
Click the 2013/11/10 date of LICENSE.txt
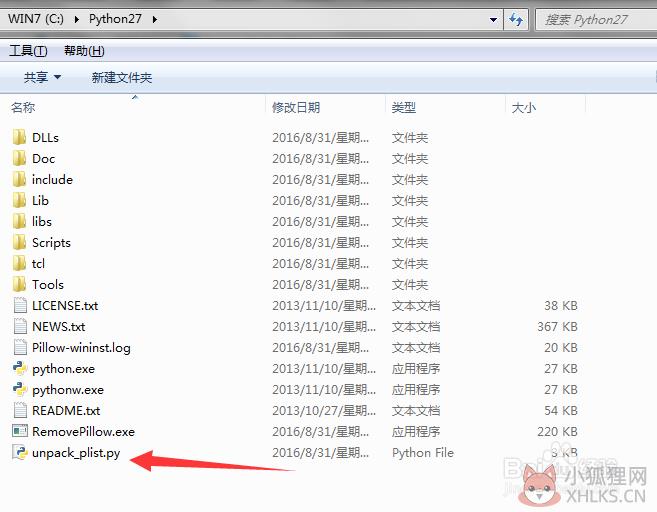coord(324,305)
